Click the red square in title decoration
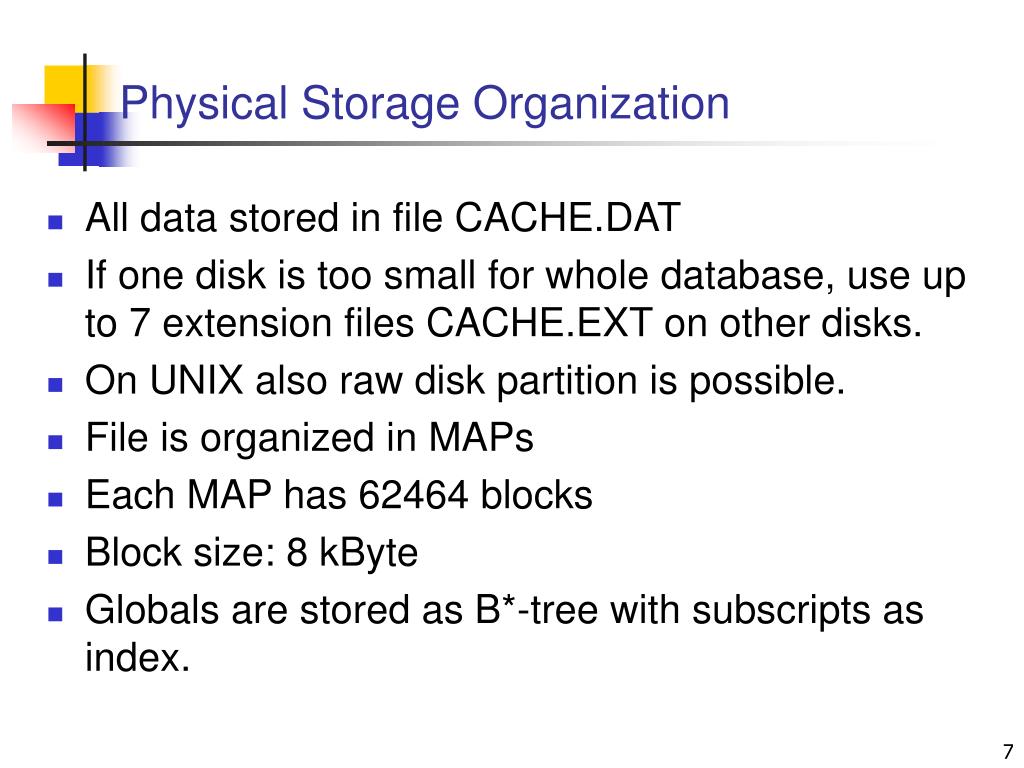Image resolution: width=1024 pixels, height=768 pixels. coord(42,127)
